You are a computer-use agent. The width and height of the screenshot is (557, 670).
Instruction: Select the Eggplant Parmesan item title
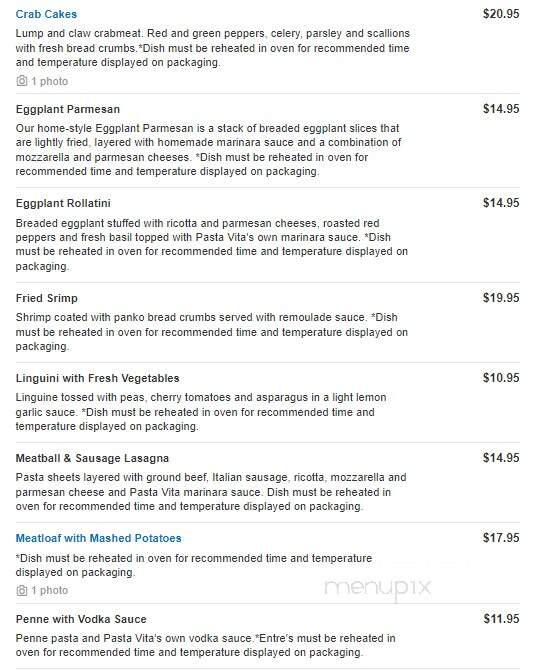[x=68, y=109]
